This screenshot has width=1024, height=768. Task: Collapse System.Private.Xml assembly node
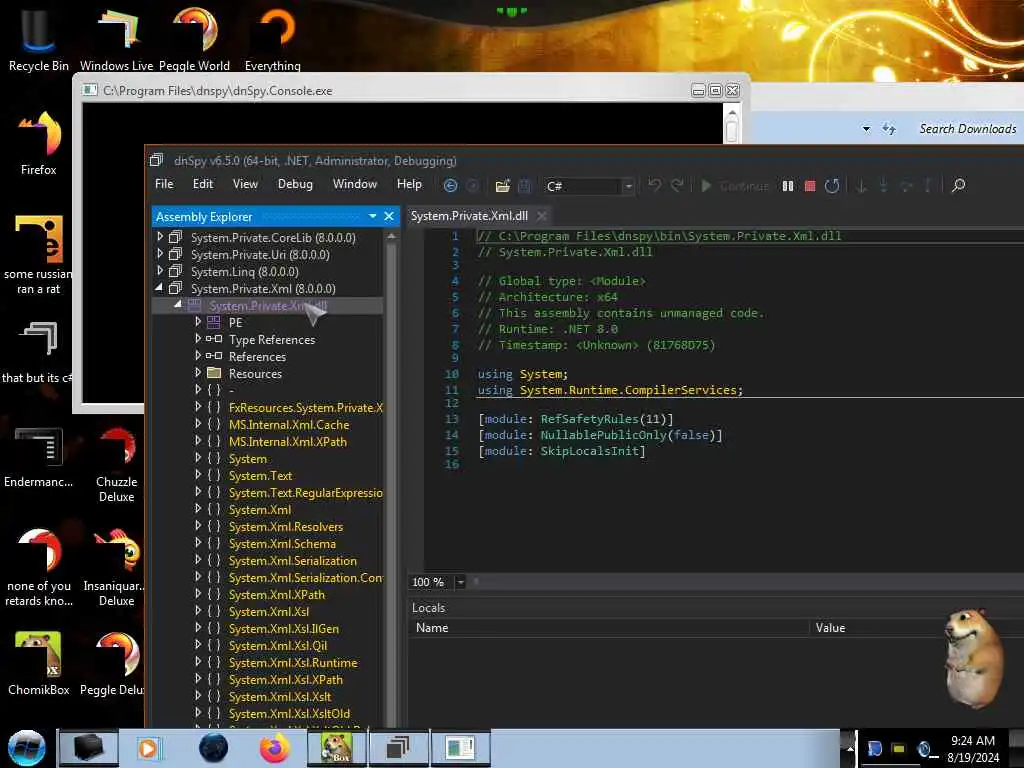tap(160, 287)
